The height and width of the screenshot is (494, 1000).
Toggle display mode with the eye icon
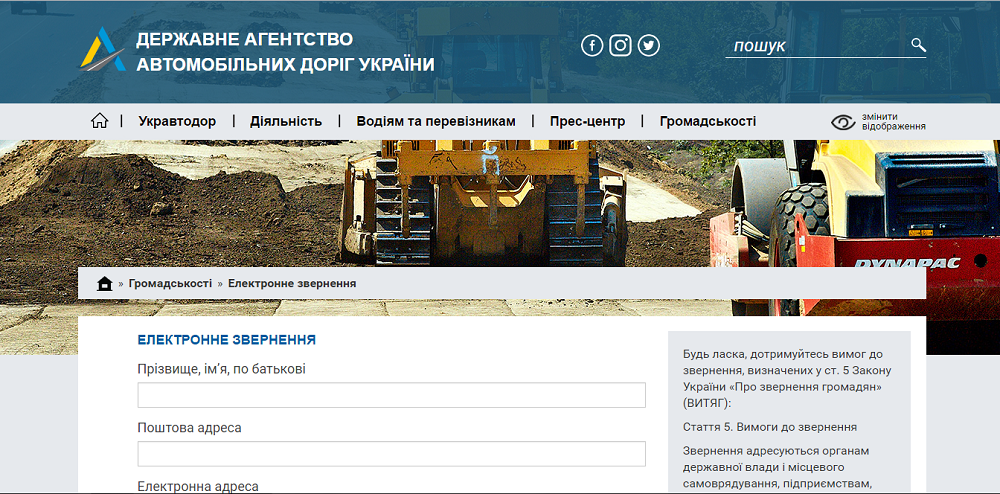[843, 122]
